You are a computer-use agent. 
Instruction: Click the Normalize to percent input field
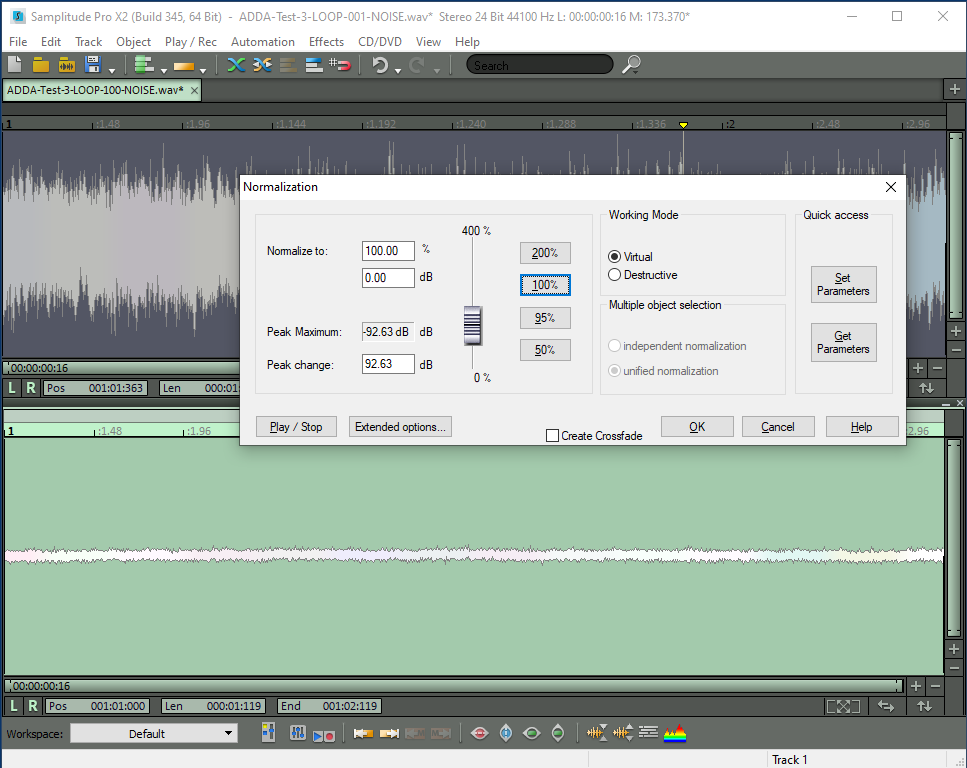[388, 250]
